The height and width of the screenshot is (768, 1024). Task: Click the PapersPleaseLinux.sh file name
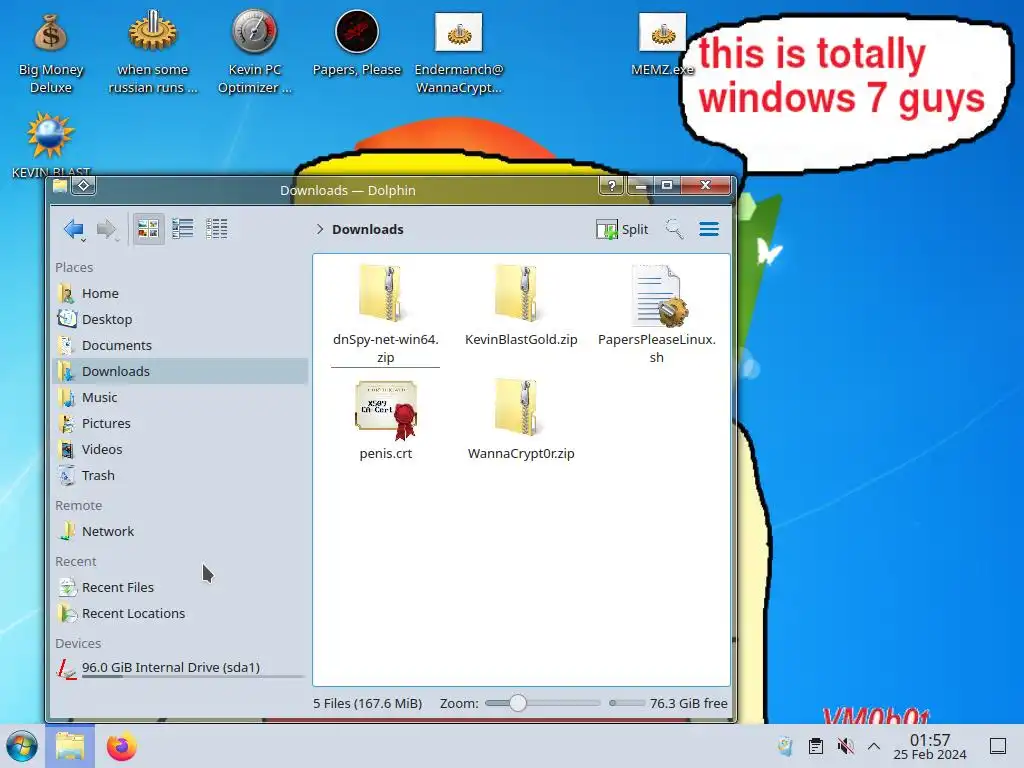point(657,348)
